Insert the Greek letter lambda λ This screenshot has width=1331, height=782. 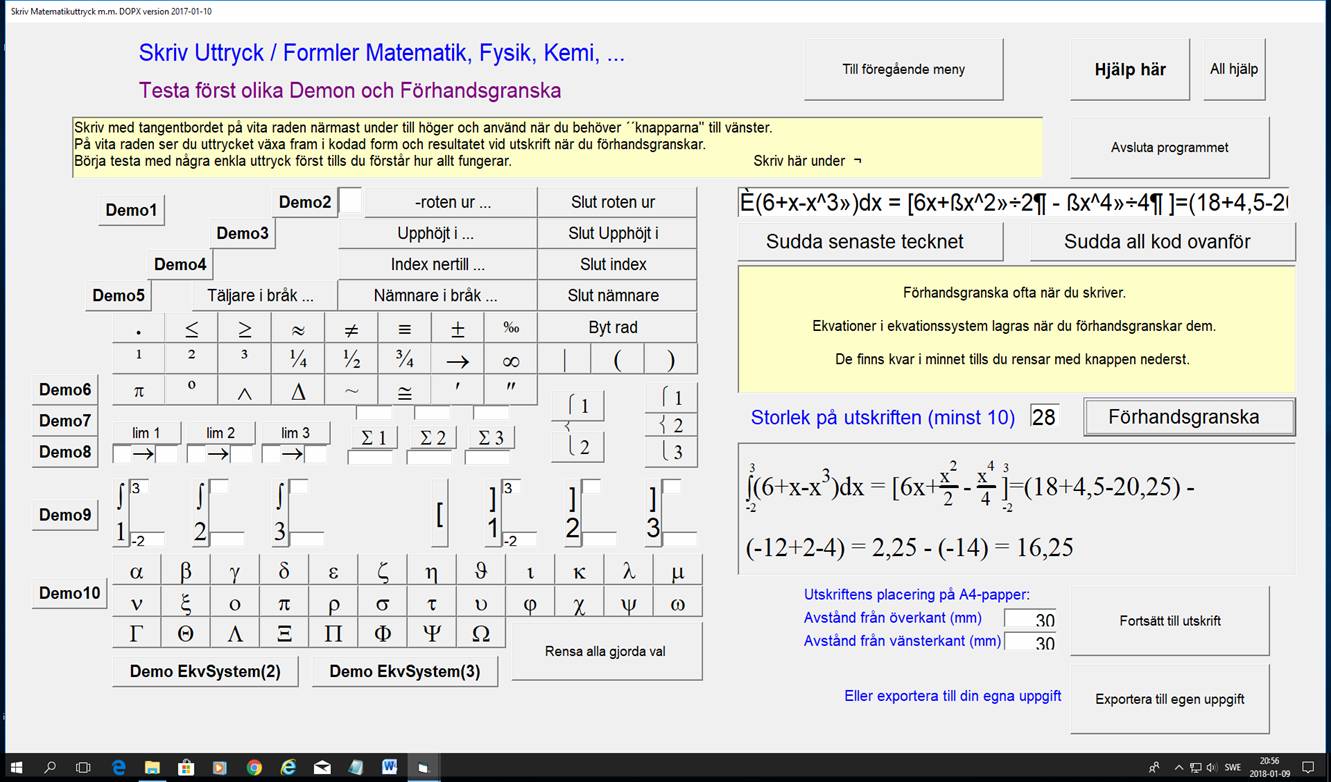coord(628,571)
